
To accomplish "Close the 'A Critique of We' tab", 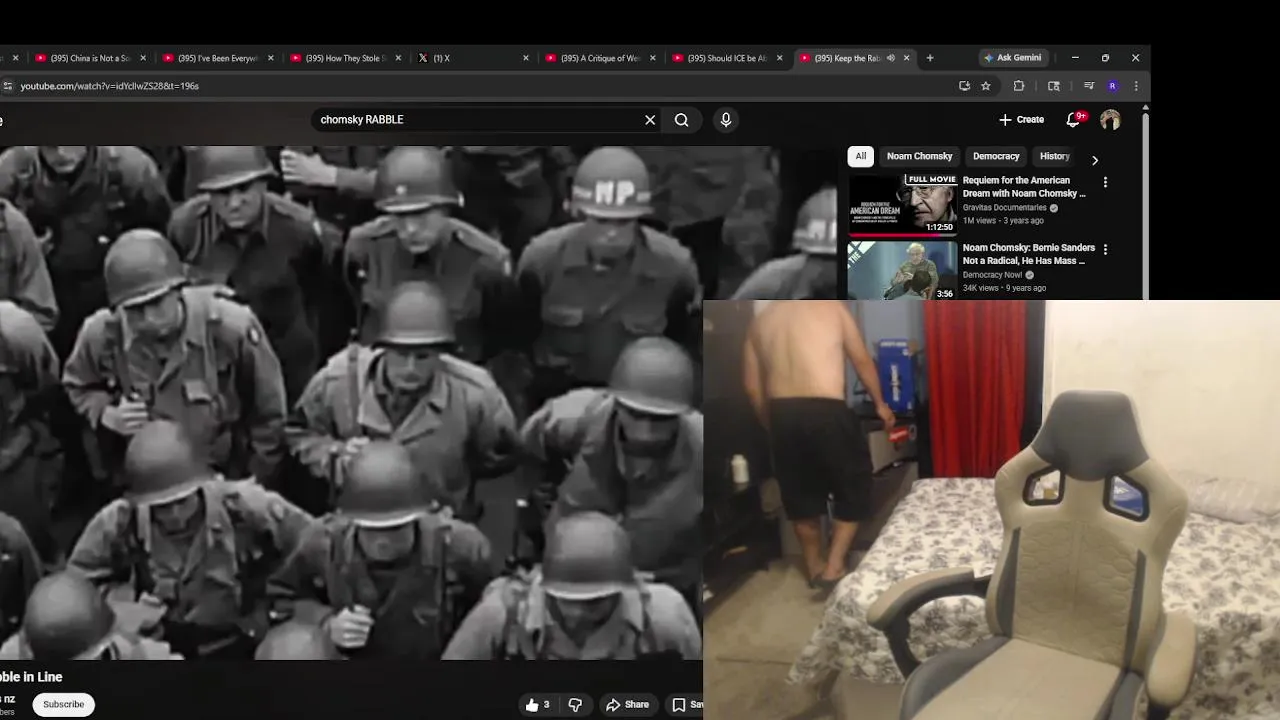I will tap(653, 58).
